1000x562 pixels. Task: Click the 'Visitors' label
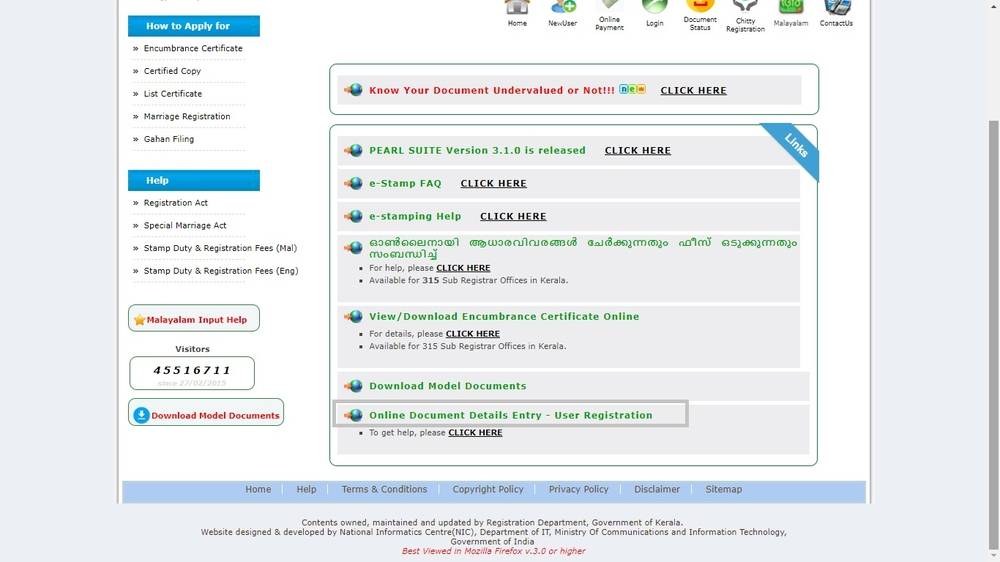pos(192,349)
